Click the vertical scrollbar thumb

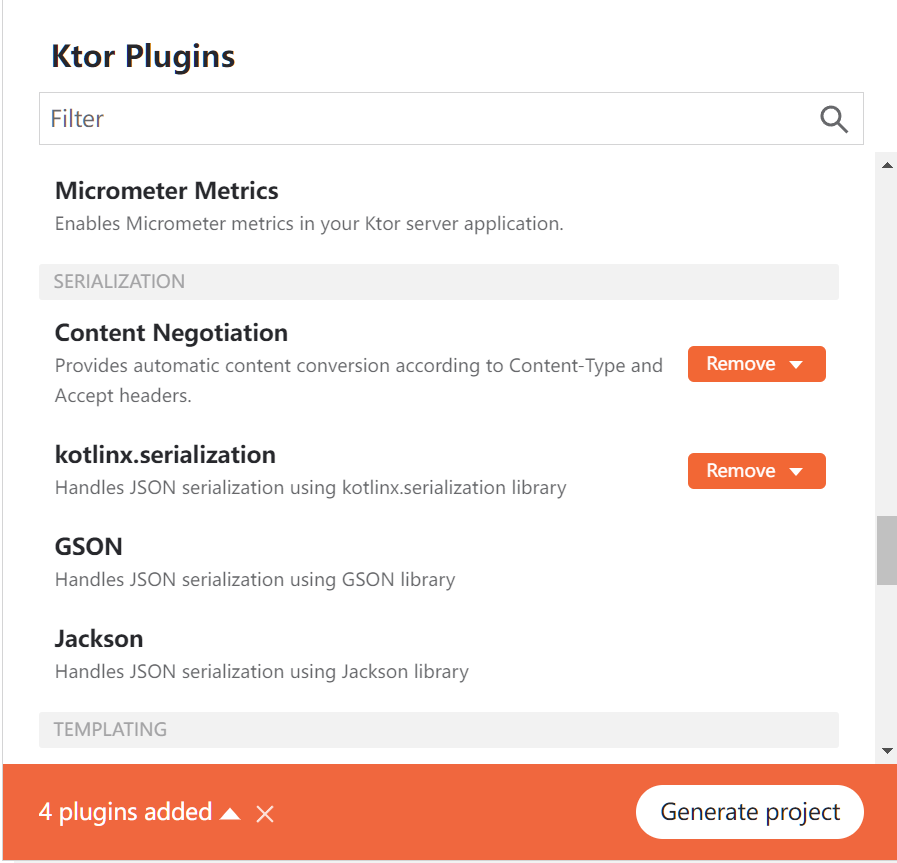coord(887,550)
